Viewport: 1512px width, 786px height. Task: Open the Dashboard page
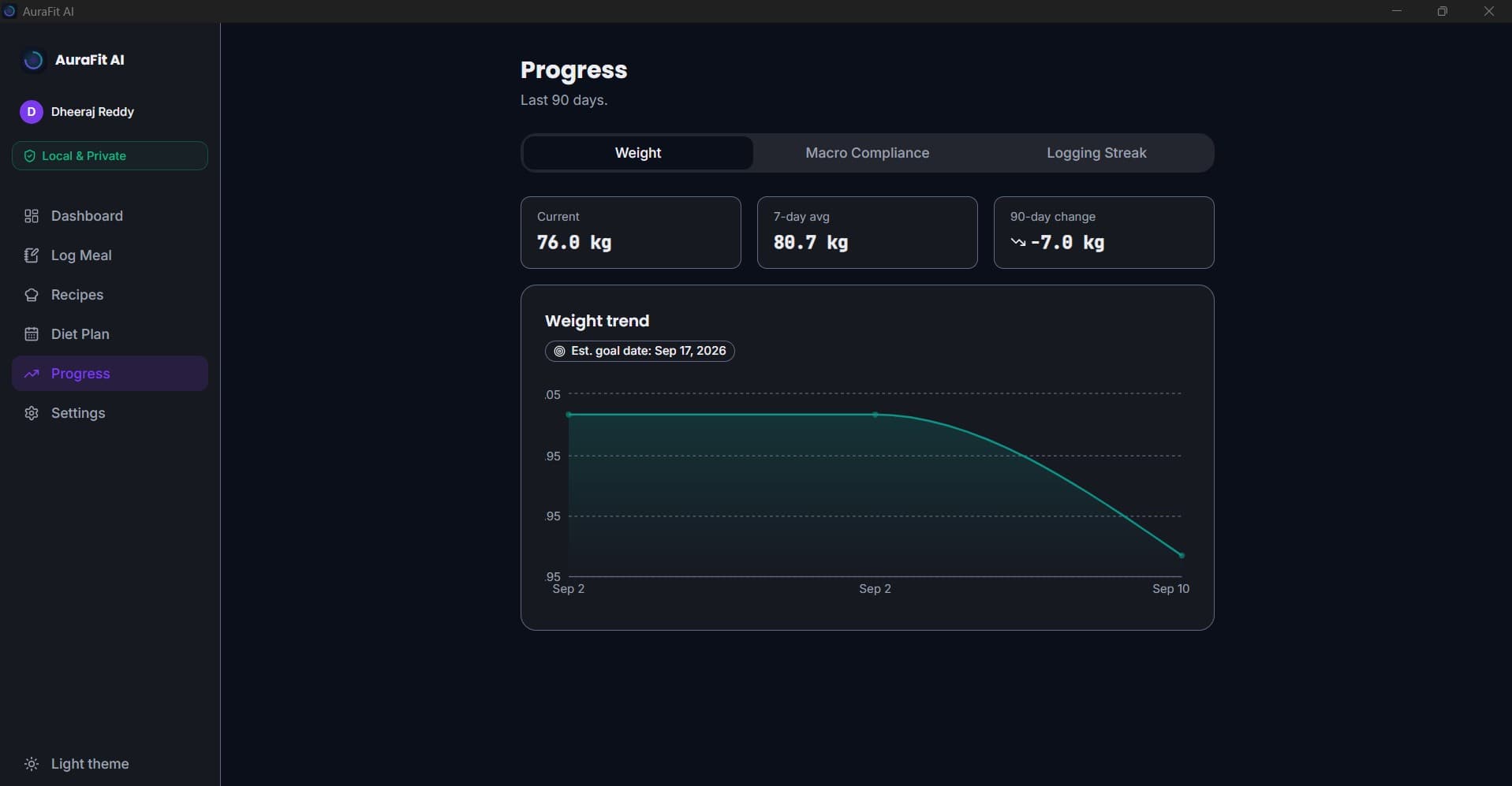point(110,216)
